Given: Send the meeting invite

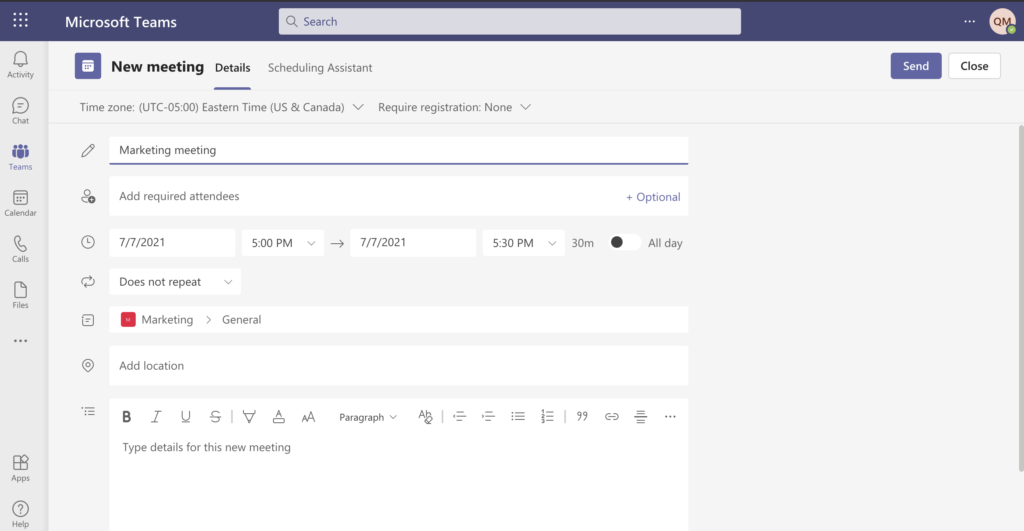Looking at the screenshot, I should (916, 66).
